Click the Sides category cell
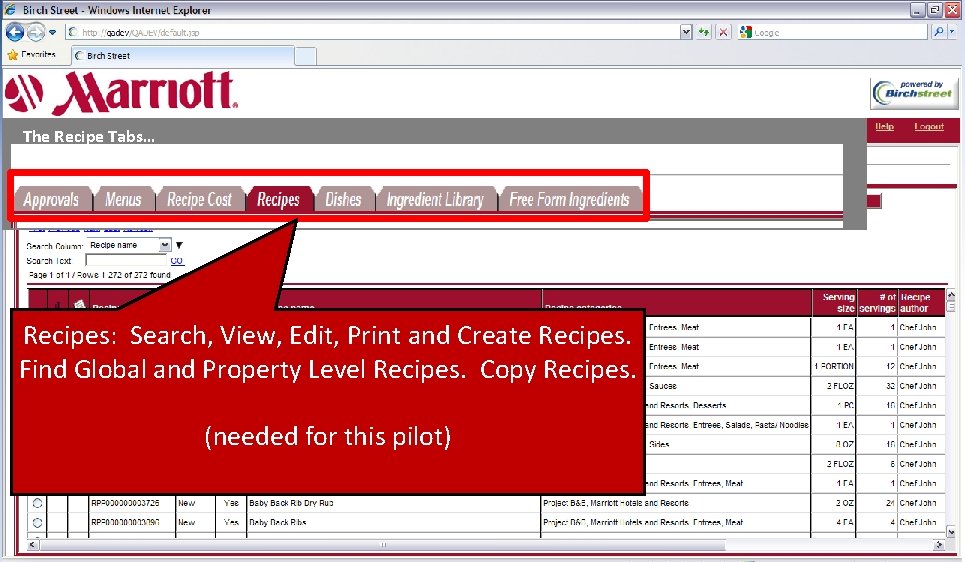 pos(659,444)
